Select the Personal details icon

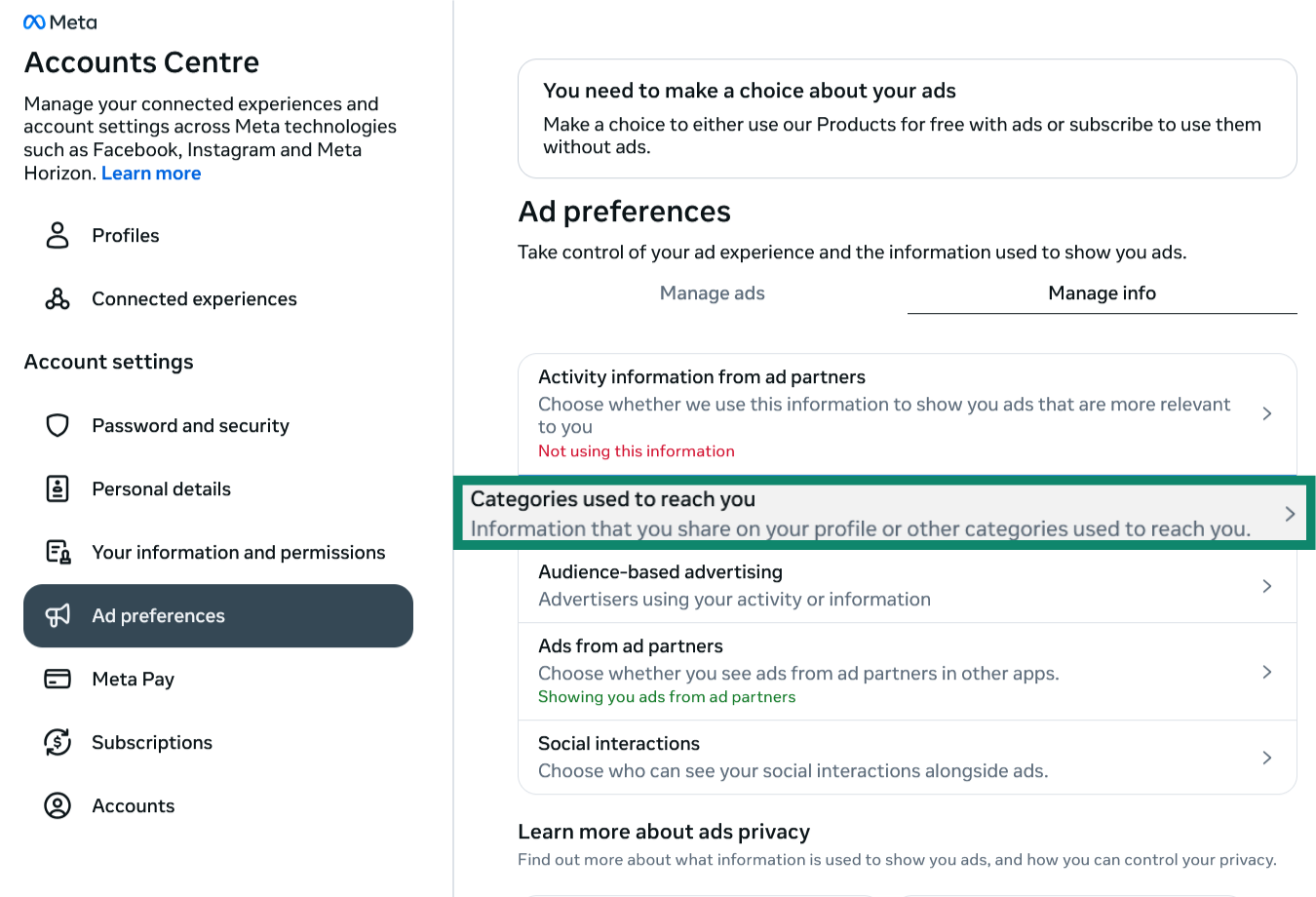(58, 488)
